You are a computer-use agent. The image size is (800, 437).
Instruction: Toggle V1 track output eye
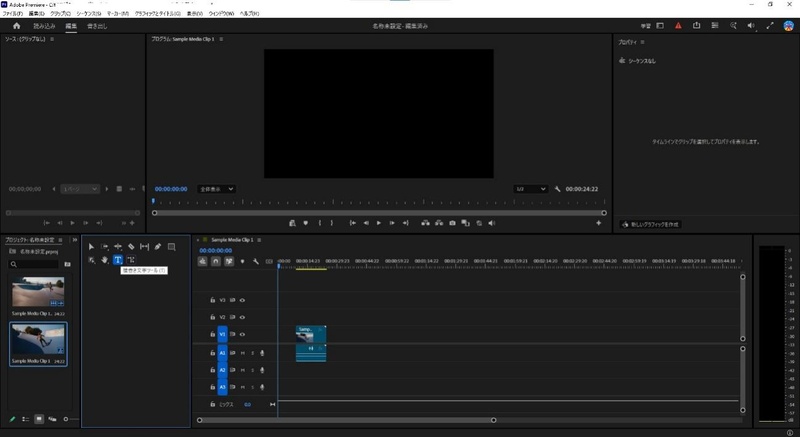point(242,335)
